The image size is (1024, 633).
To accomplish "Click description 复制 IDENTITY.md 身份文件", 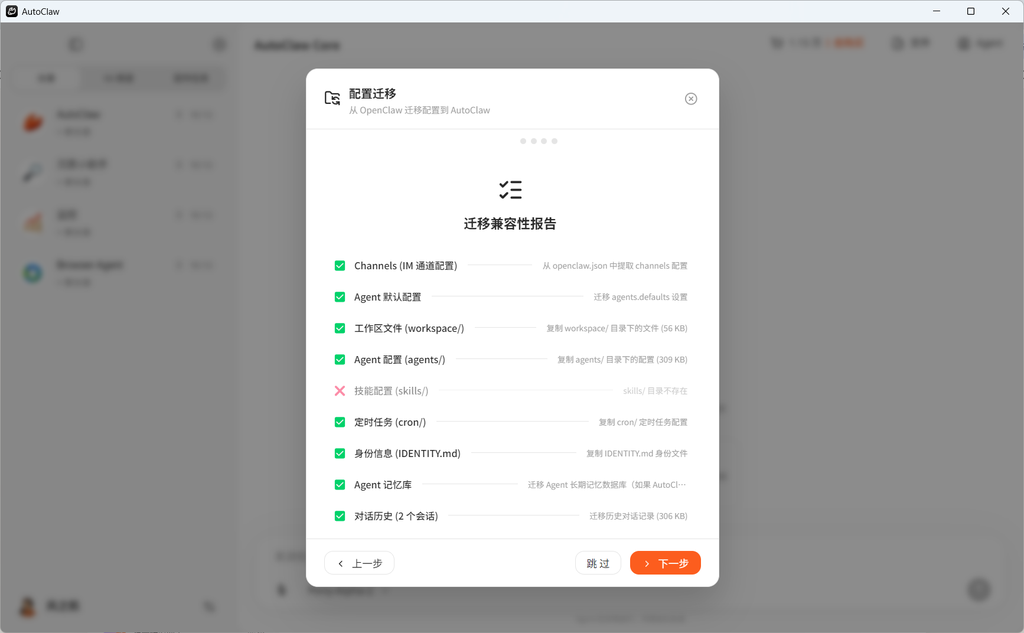I will click(637, 453).
